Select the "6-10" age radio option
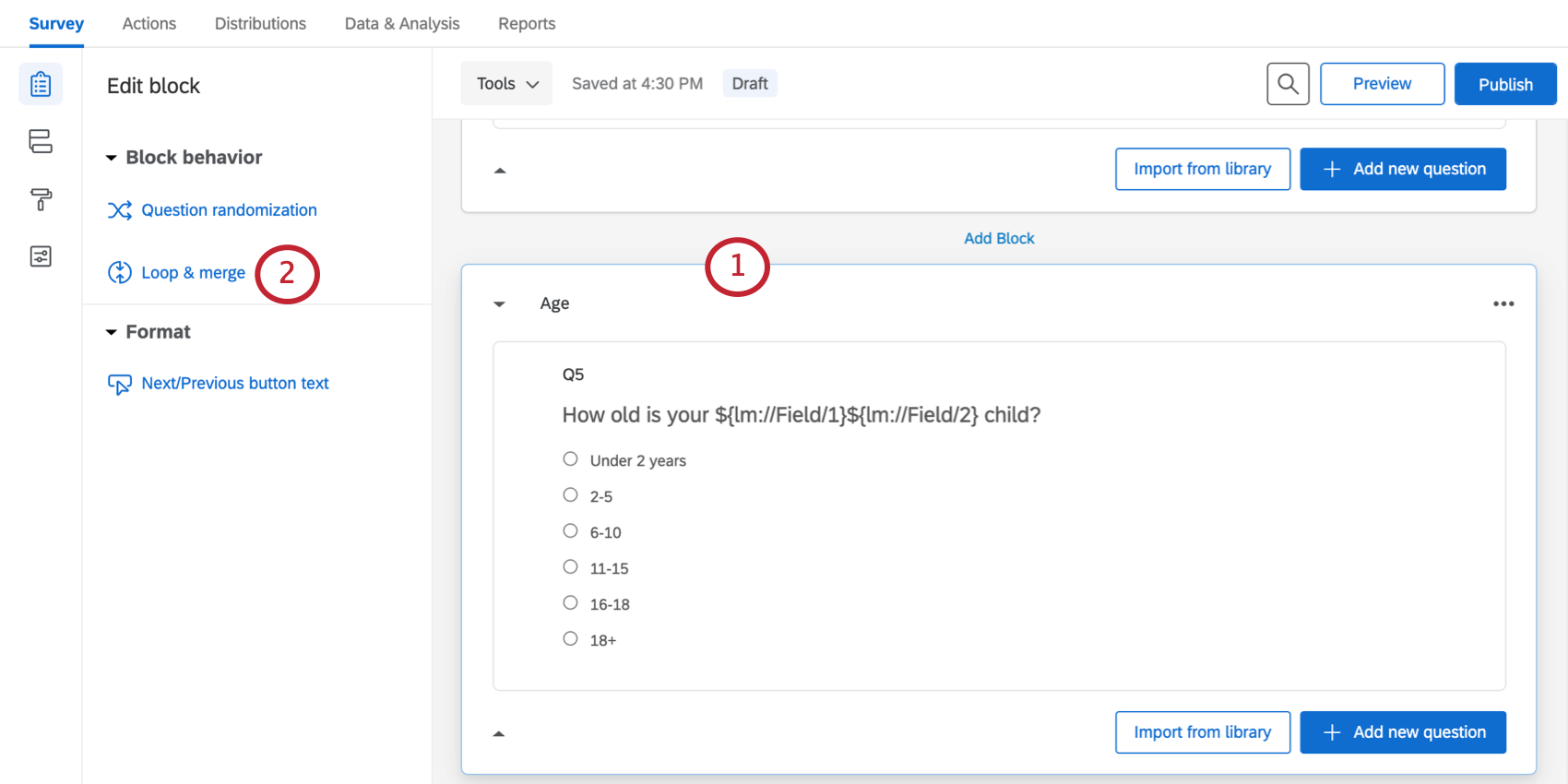Viewport: 1568px width, 784px height. click(x=571, y=531)
